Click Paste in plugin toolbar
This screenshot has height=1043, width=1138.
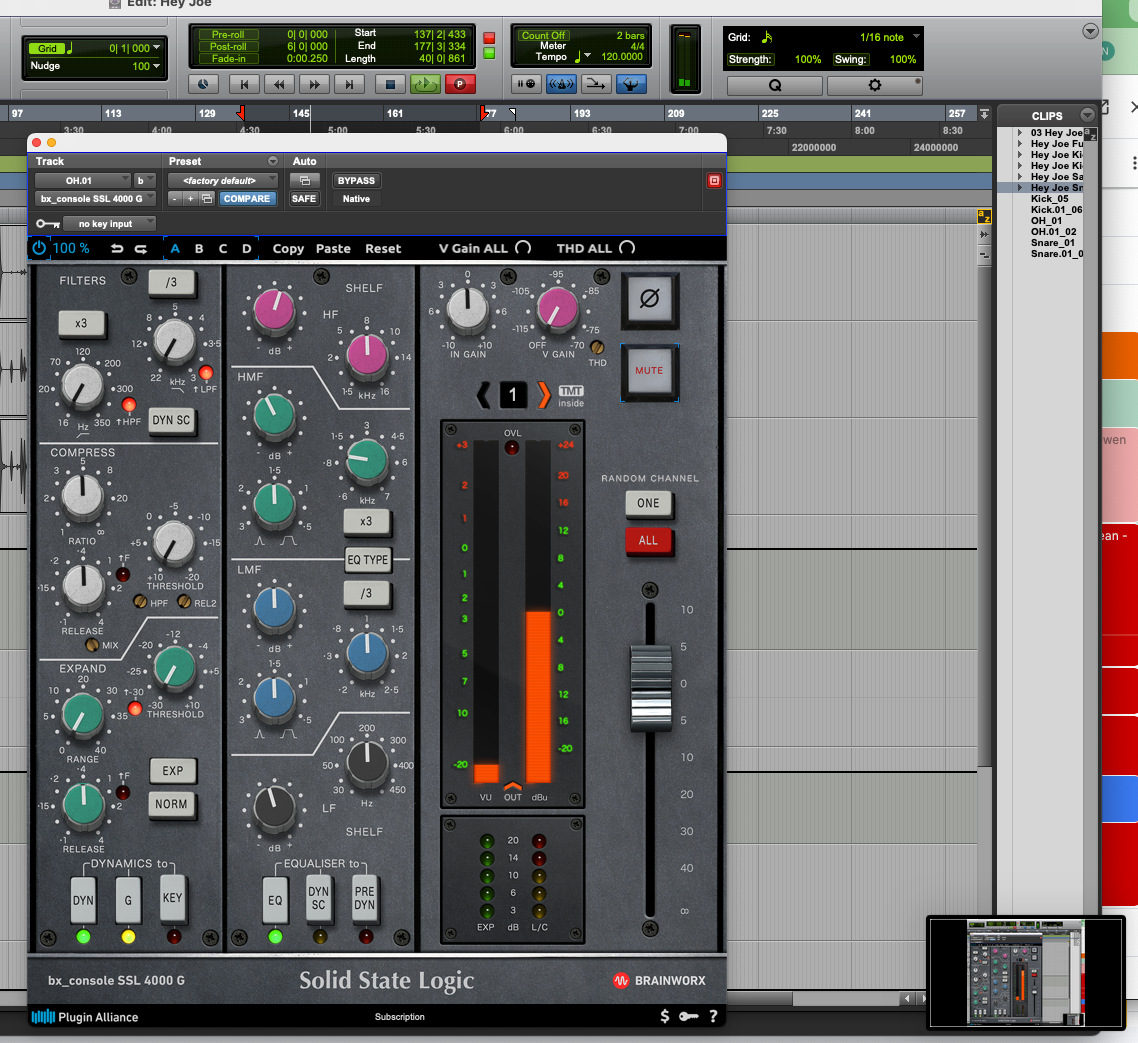(x=333, y=248)
